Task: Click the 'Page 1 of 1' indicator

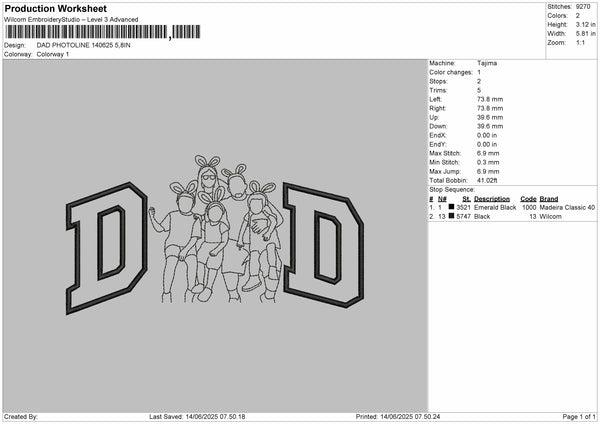Action: (579, 417)
